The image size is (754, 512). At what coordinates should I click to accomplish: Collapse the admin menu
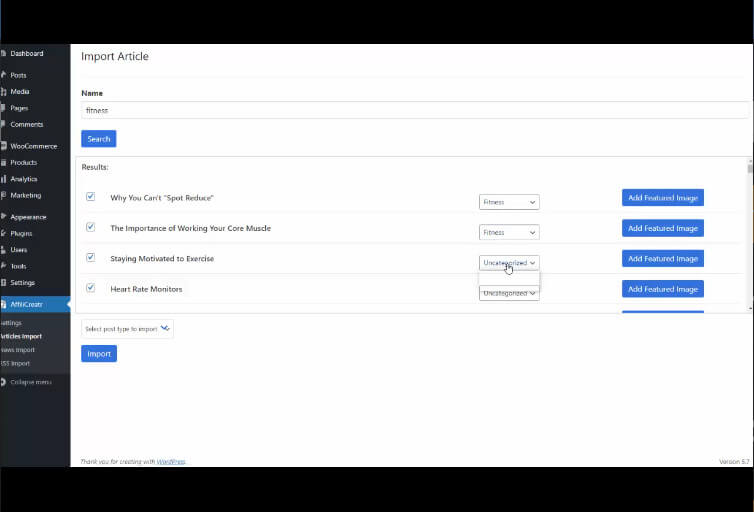click(31, 382)
